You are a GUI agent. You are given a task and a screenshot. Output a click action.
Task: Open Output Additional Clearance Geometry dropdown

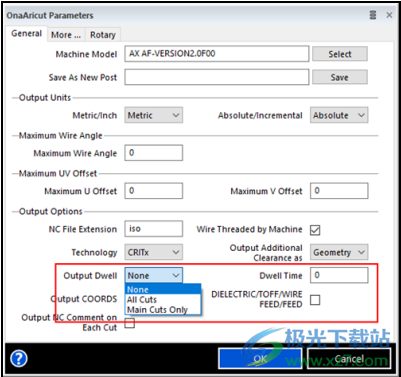tap(339, 252)
